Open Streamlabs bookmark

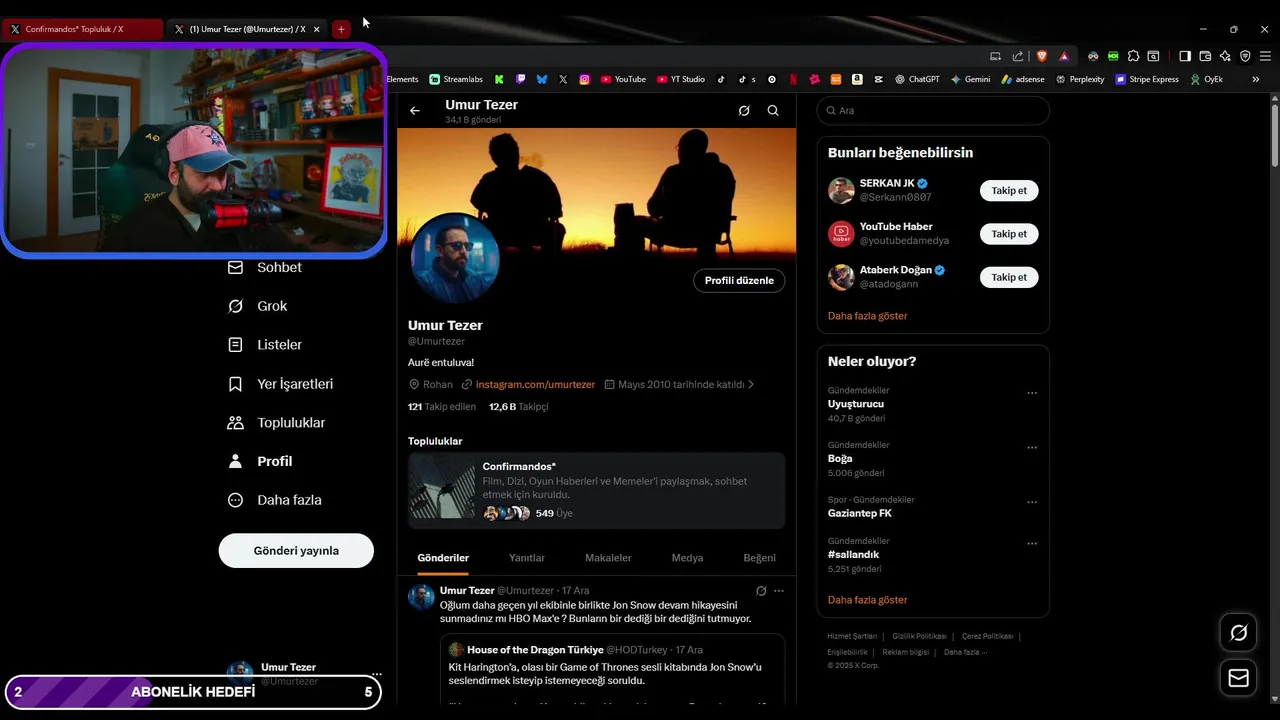pyautogui.click(x=456, y=79)
